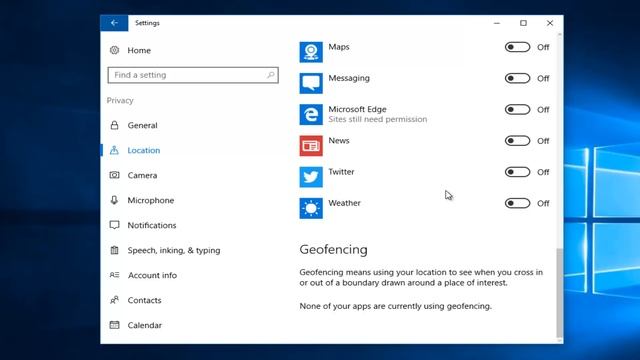Click the Privacy section label

(x=120, y=100)
